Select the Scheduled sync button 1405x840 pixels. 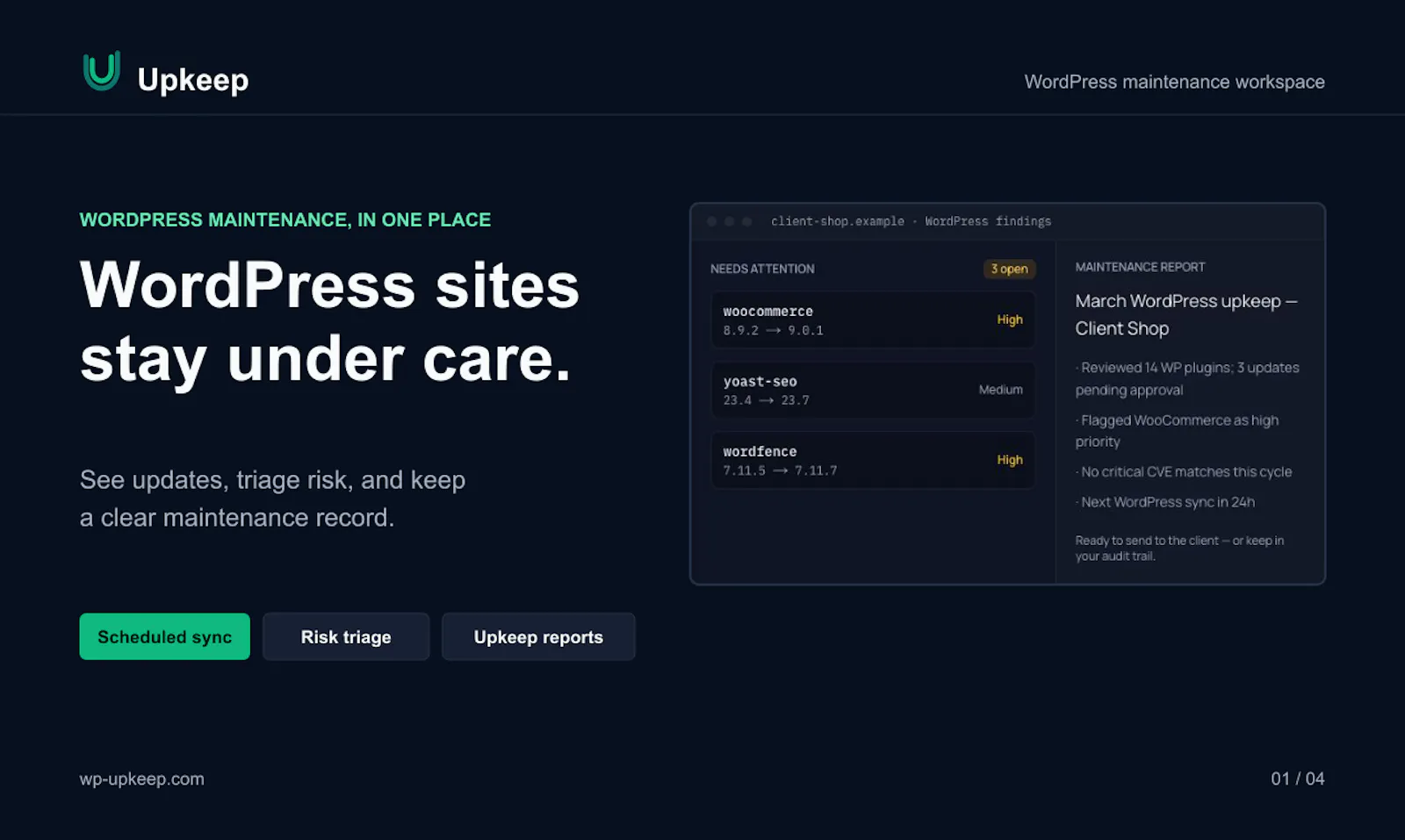165,636
